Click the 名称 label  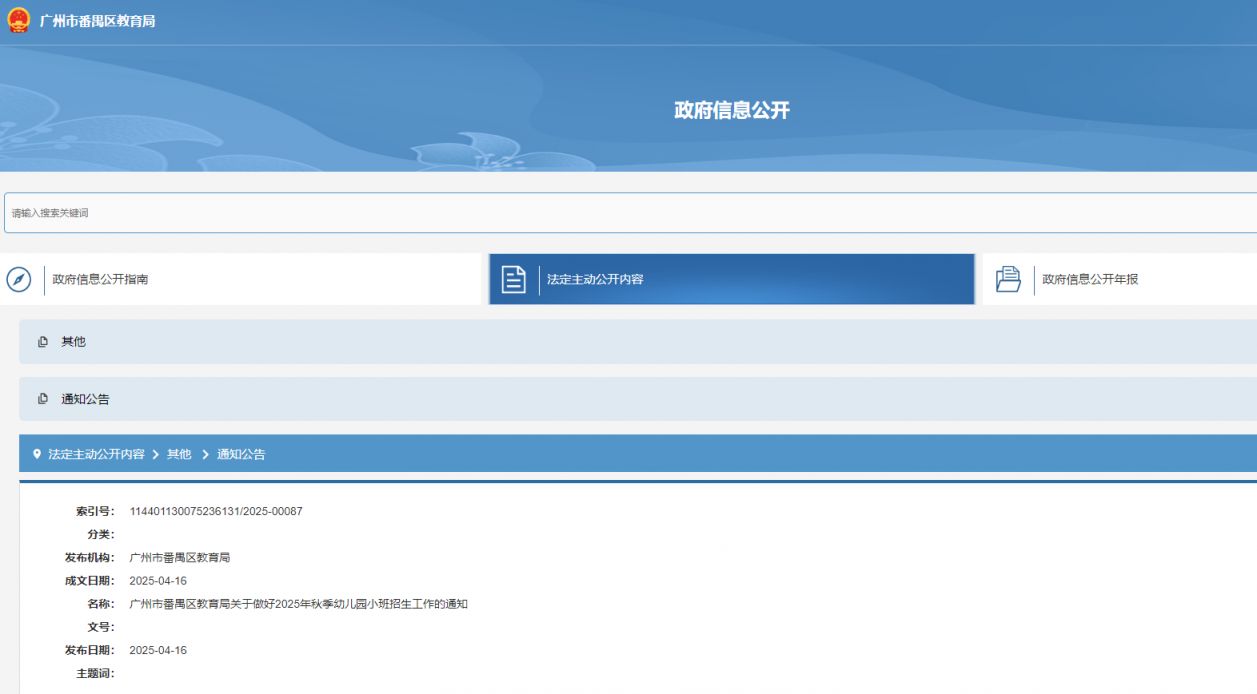pyautogui.click(x=101, y=604)
